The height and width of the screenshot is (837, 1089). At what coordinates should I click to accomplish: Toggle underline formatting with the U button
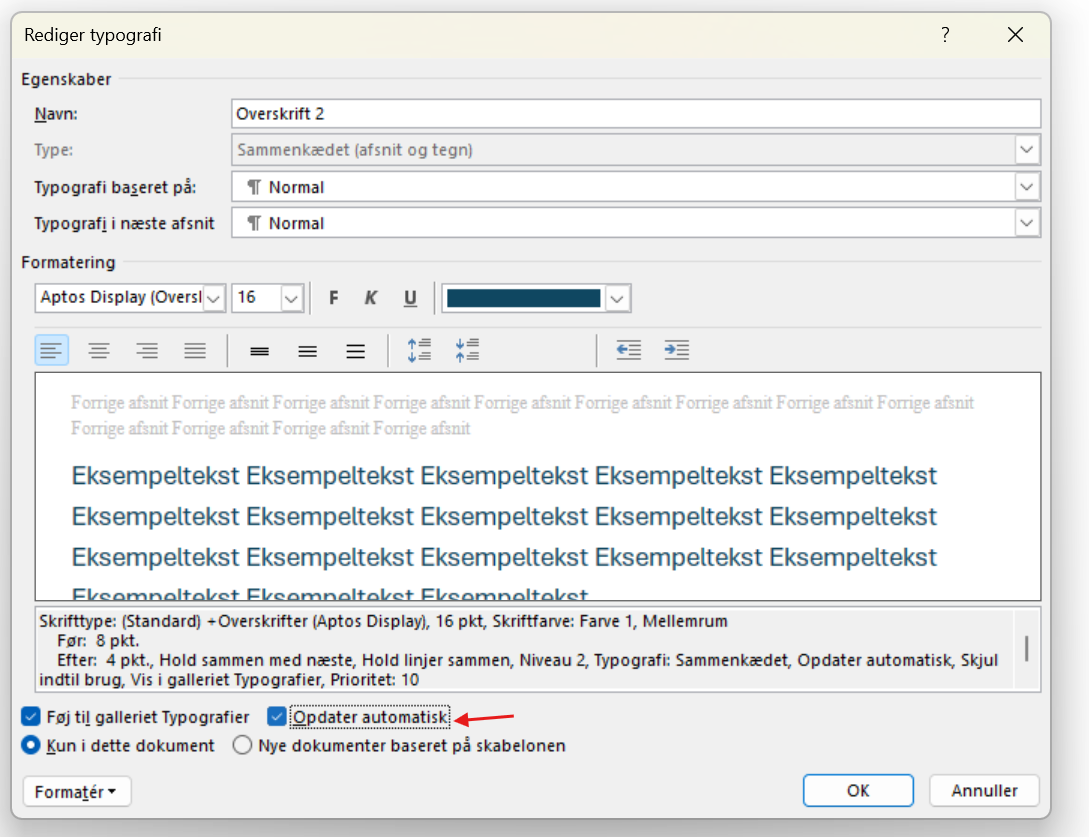[410, 298]
